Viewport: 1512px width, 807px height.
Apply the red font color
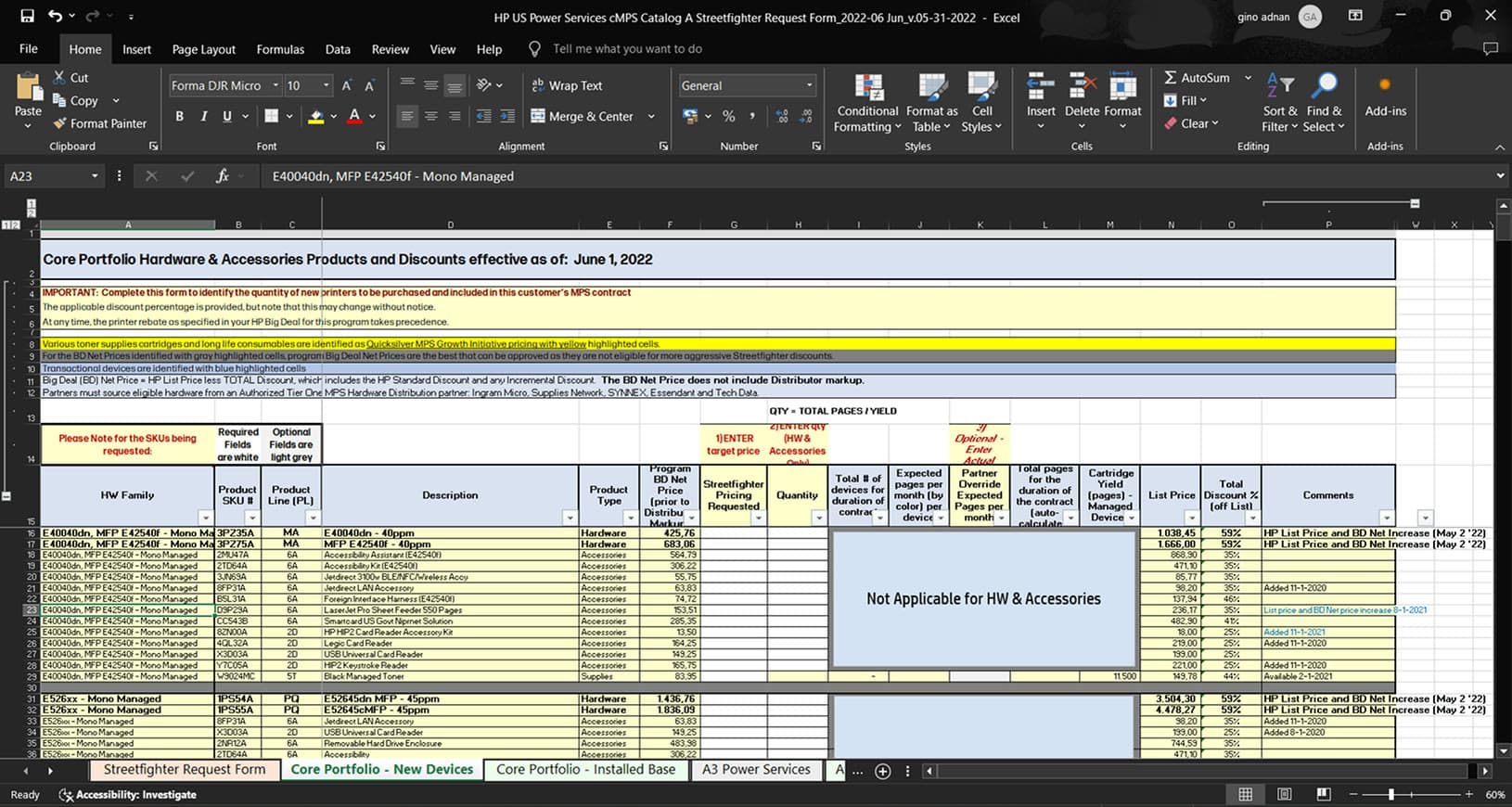click(x=354, y=116)
